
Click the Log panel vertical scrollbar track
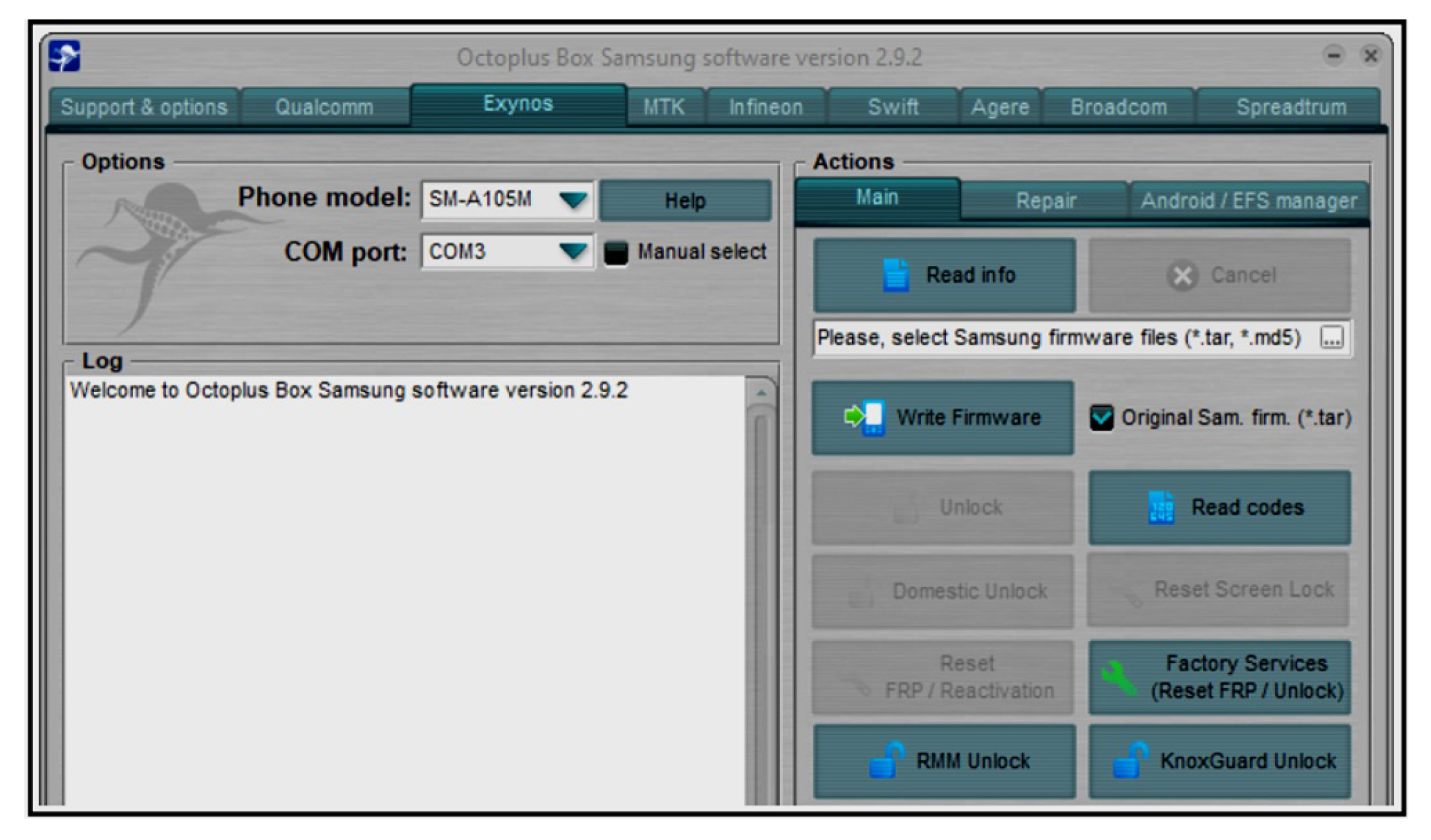point(761,605)
